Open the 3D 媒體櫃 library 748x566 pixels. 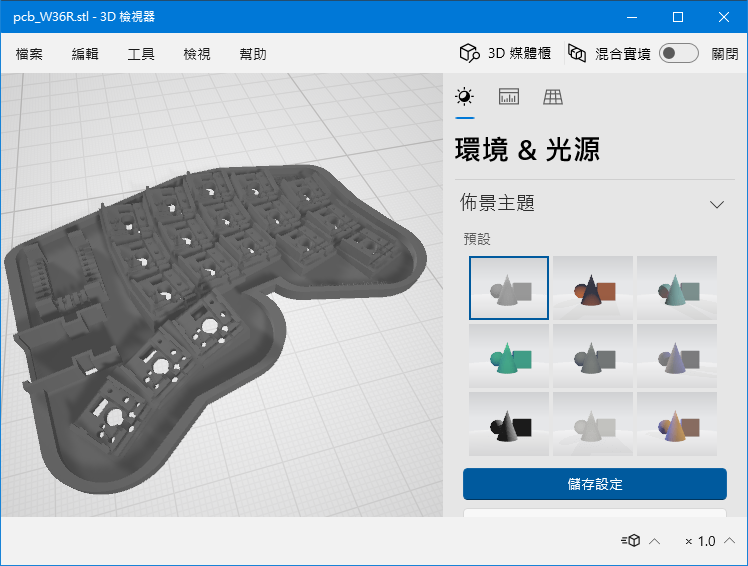[x=505, y=53]
